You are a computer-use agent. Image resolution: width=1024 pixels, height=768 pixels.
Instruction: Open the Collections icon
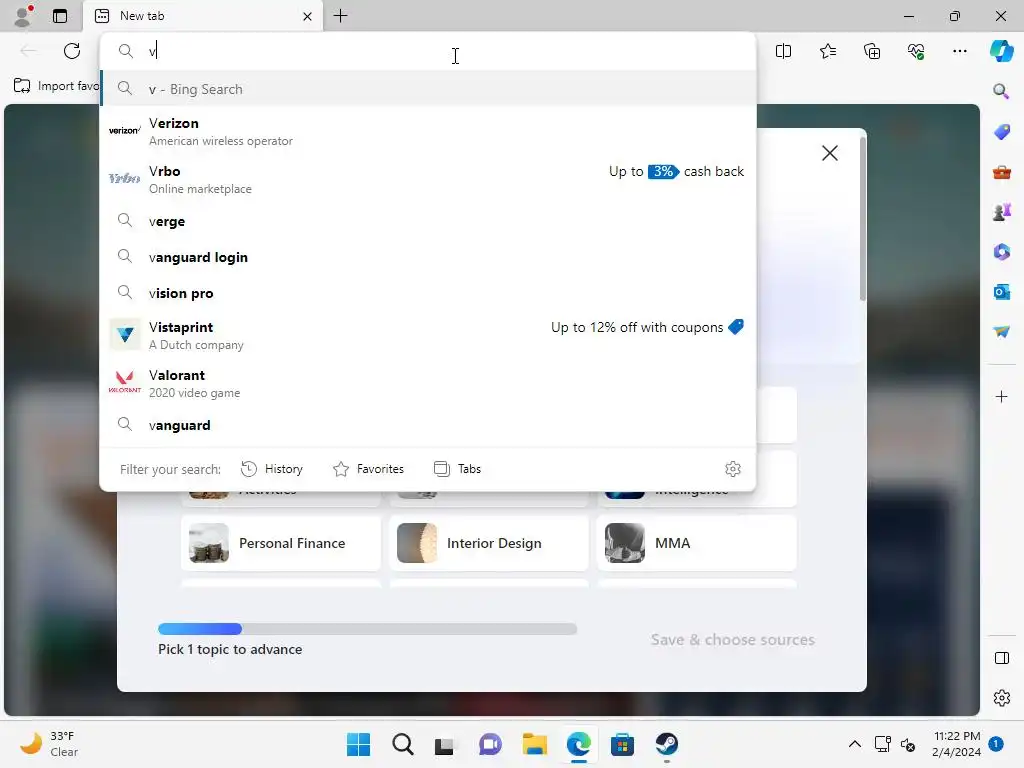click(x=872, y=51)
